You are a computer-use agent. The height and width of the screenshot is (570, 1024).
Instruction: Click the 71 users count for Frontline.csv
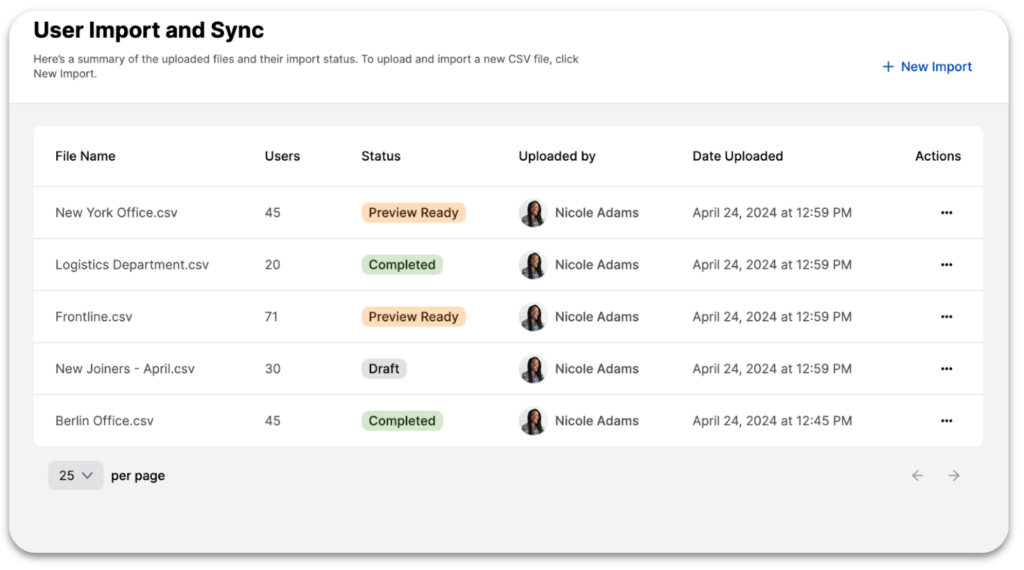pyautogui.click(x=271, y=317)
